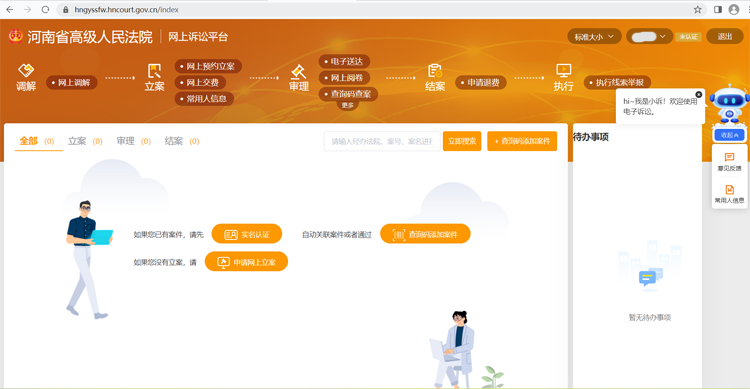Image resolution: width=750 pixels, height=389 pixels.
Task: Go forward in browser
Action: point(27,10)
